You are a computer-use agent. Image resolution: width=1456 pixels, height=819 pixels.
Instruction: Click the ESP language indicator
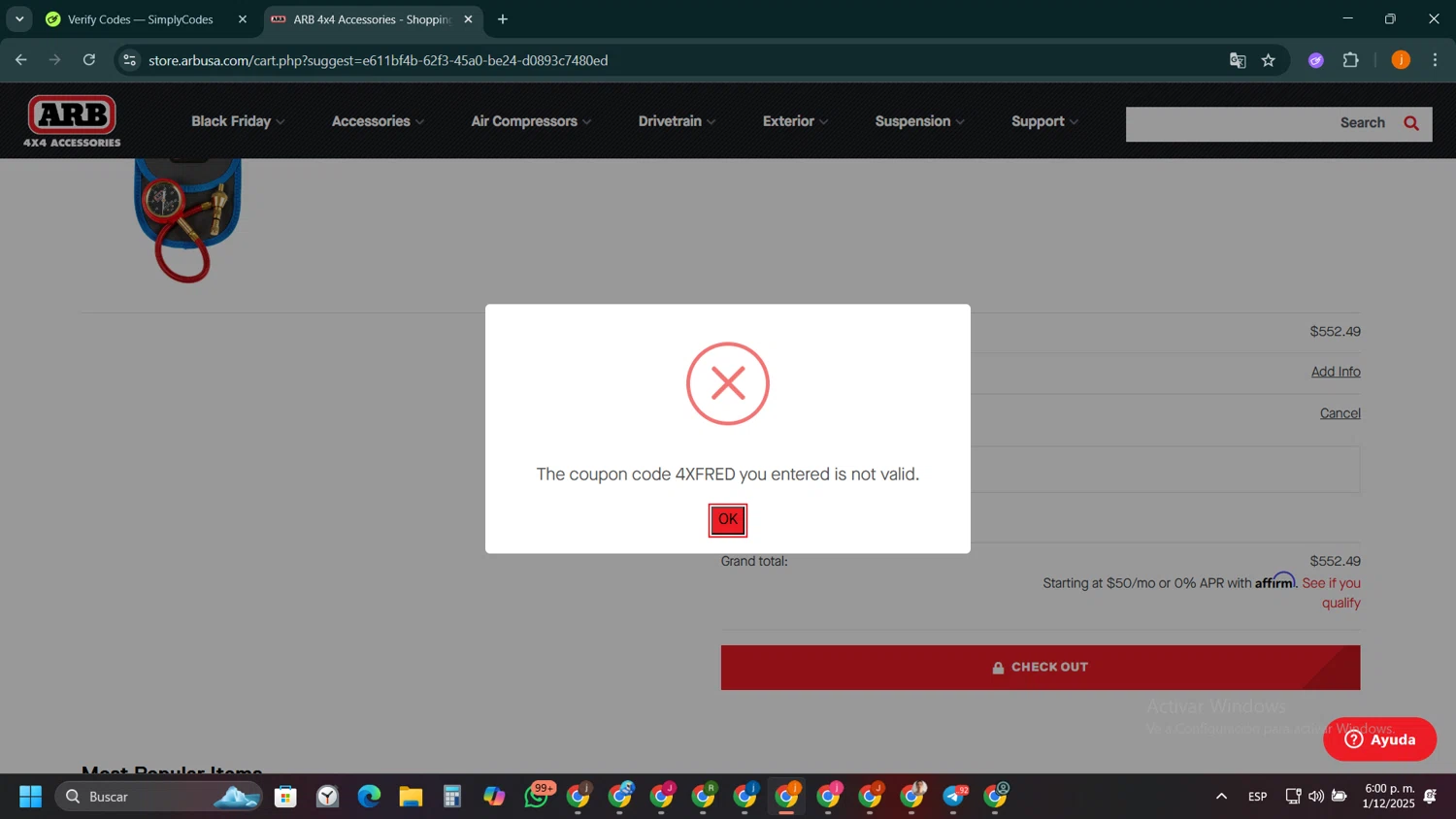point(1258,797)
